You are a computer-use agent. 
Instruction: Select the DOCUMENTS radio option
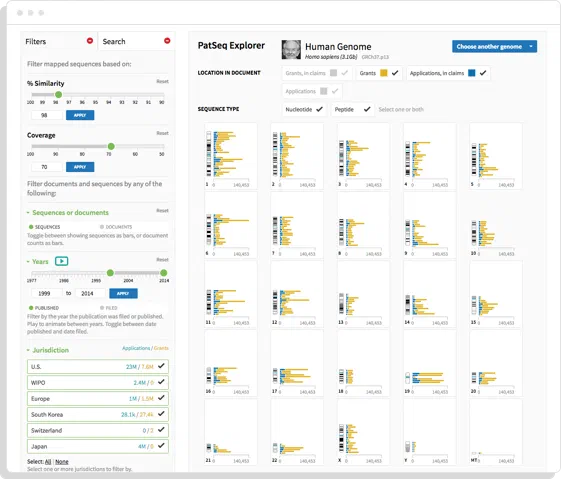click(x=102, y=227)
